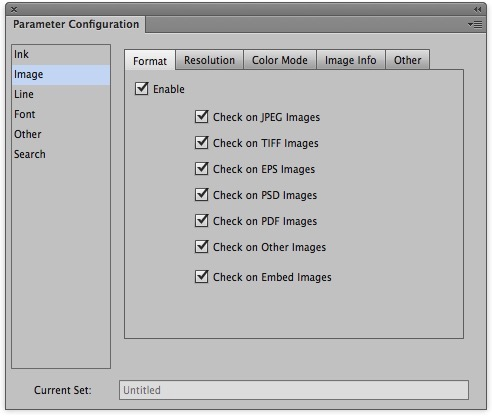
Task: Open the Other tab in the tab row
Action: 407,60
